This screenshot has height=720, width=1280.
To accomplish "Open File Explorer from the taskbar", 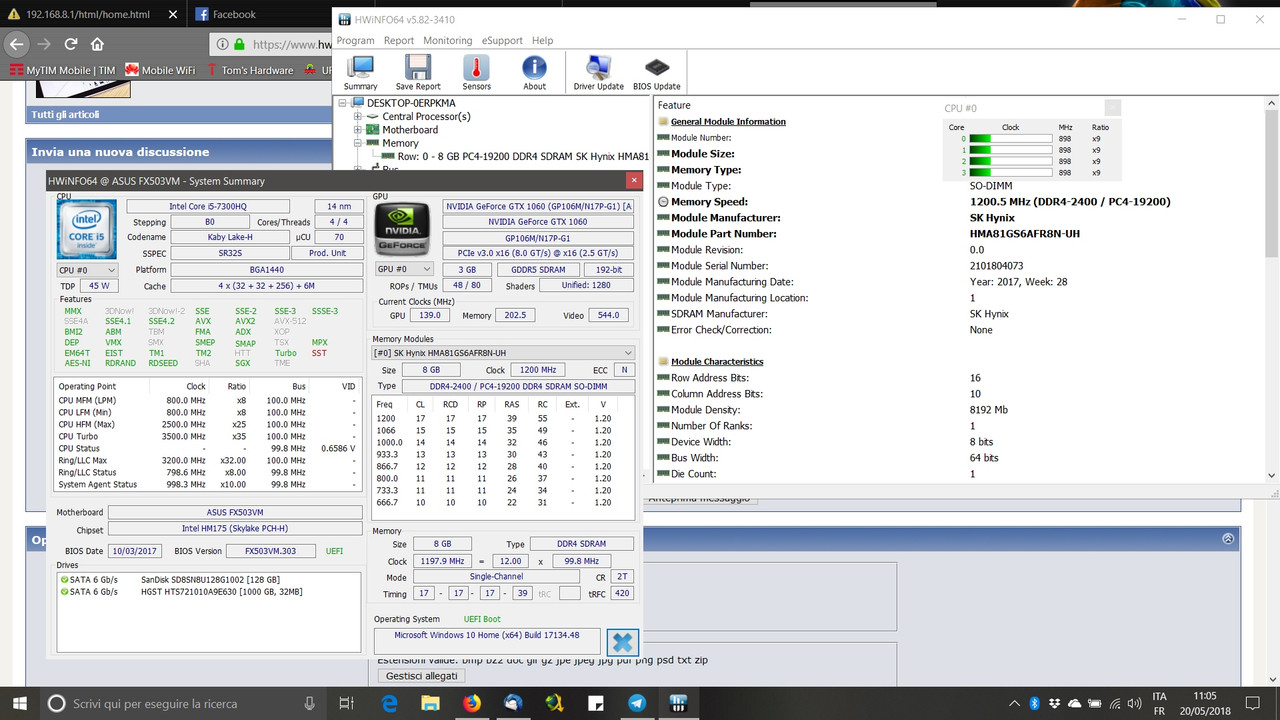I will [x=430, y=702].
